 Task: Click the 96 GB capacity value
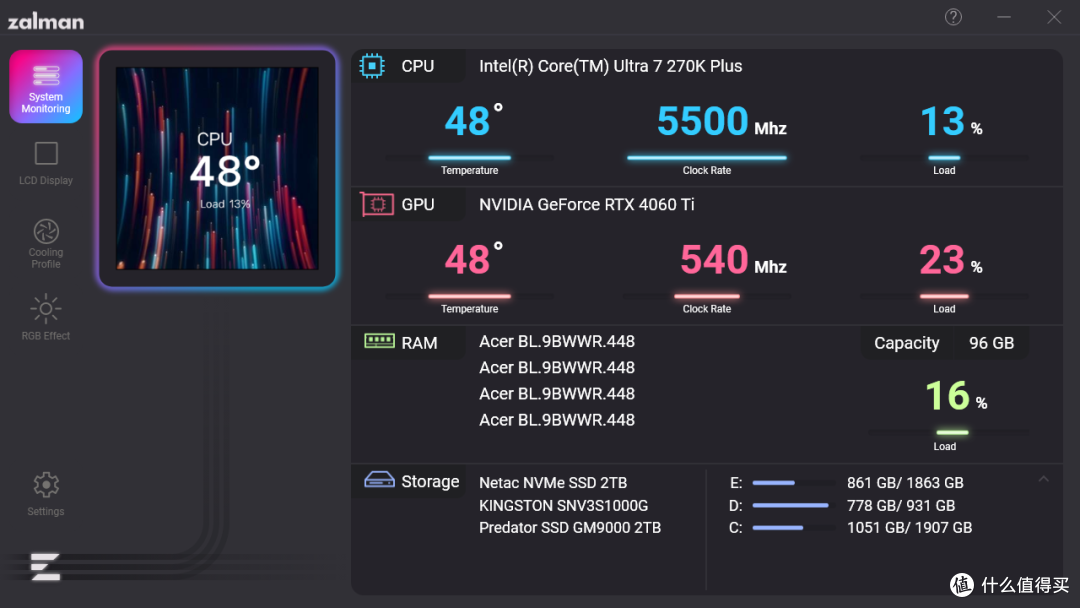991,343
